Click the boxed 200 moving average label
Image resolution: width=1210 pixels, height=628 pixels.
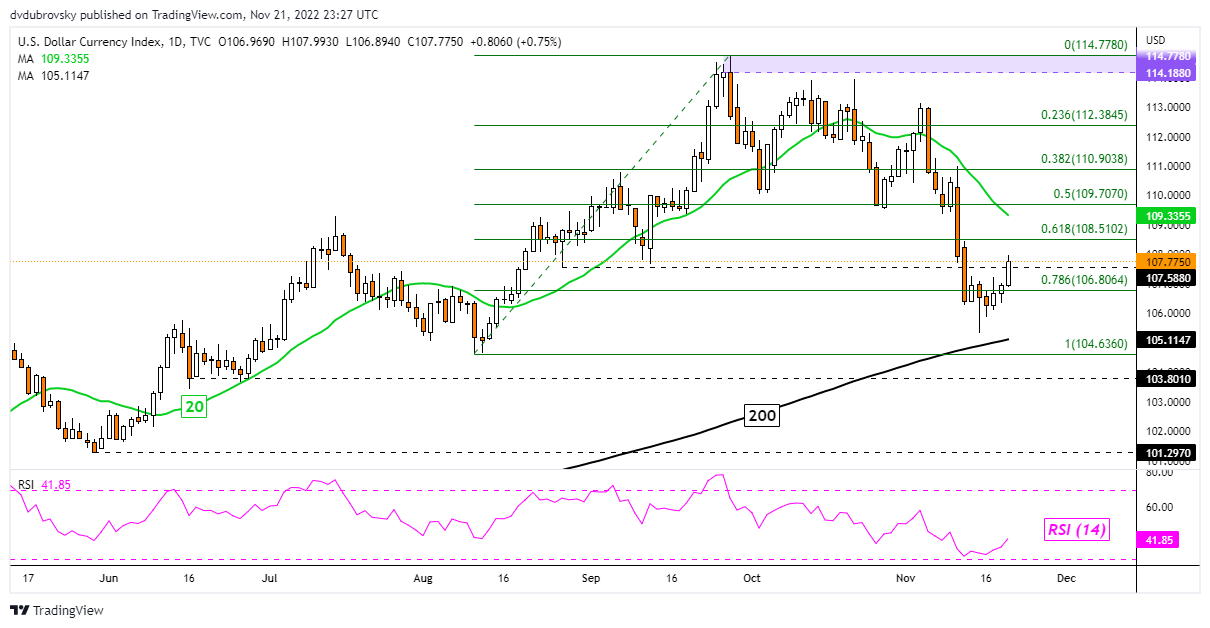click(x=763, y=415)
